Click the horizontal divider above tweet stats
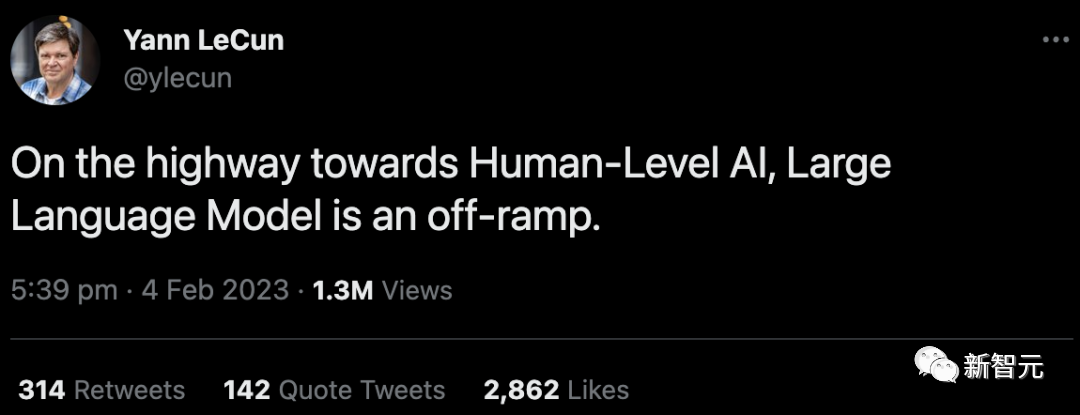 point(540,340)
